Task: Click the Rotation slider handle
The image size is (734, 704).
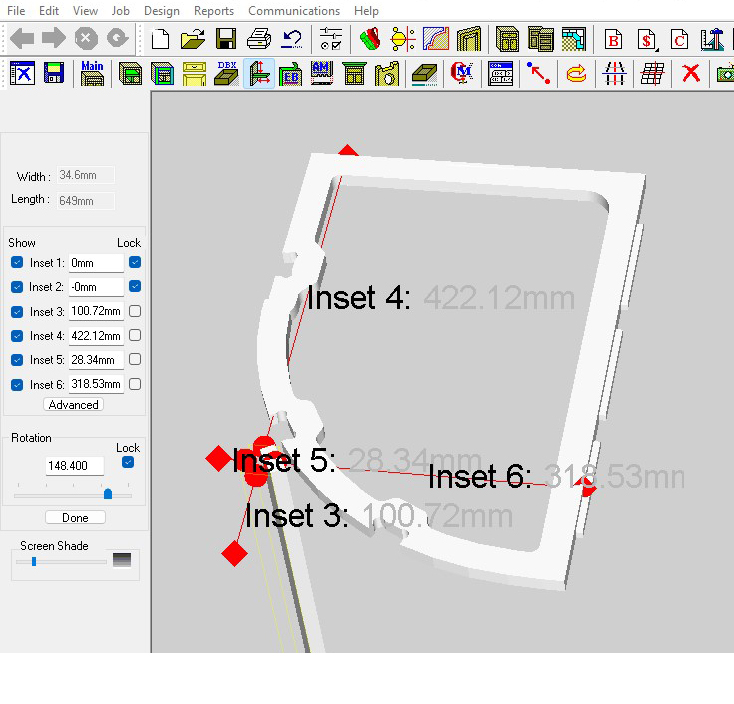Action: coord(108,493)
